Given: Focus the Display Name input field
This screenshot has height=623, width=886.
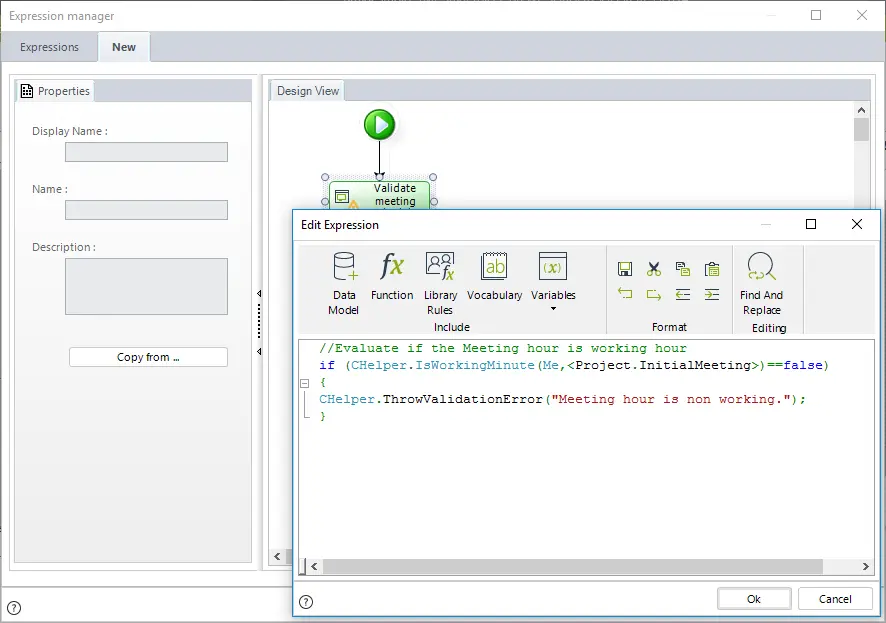Looking at the screenshot, I should coord(146,152).
